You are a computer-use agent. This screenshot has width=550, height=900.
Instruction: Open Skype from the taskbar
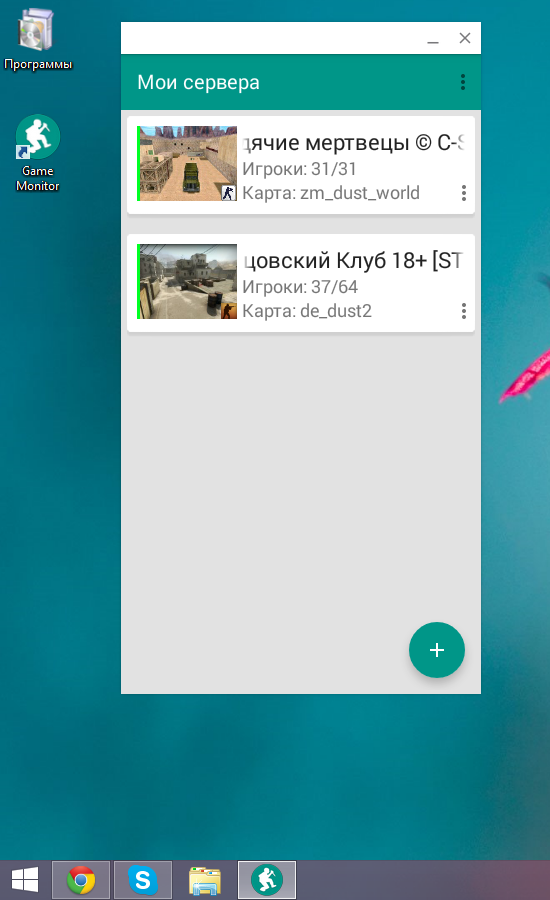pos(143,880)
